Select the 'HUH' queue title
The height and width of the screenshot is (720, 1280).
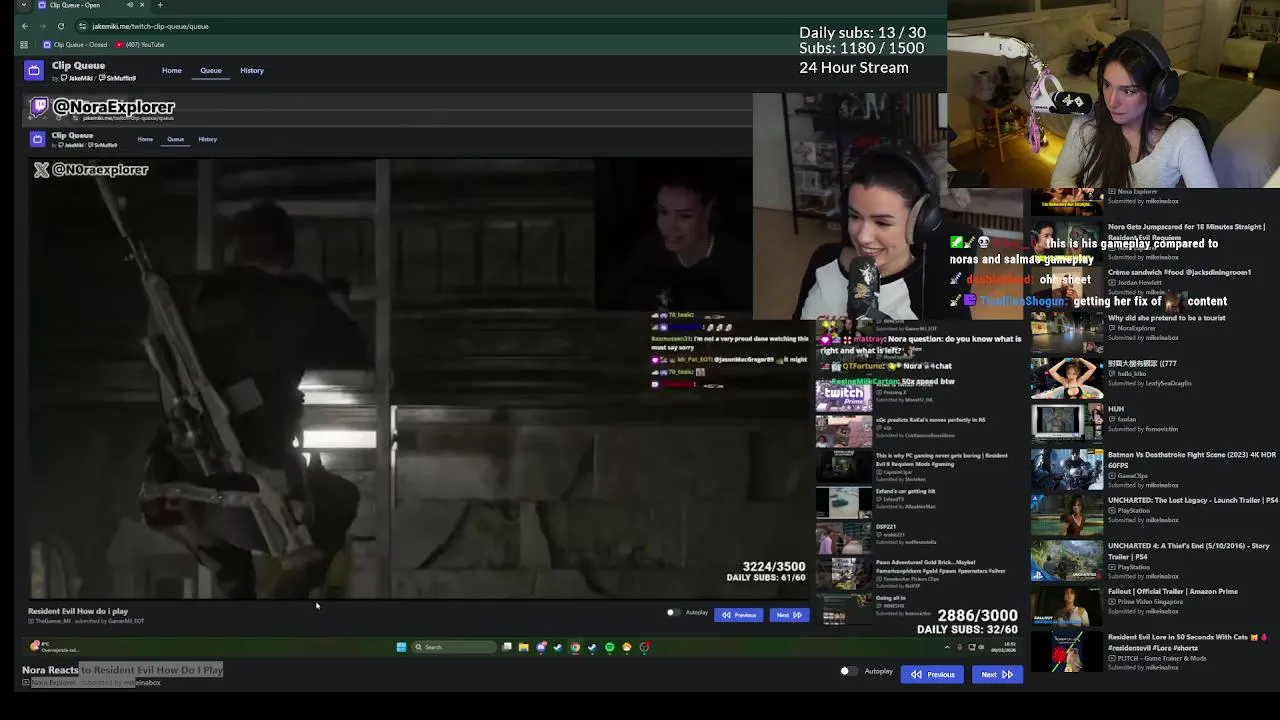[x=1116, y=409]
